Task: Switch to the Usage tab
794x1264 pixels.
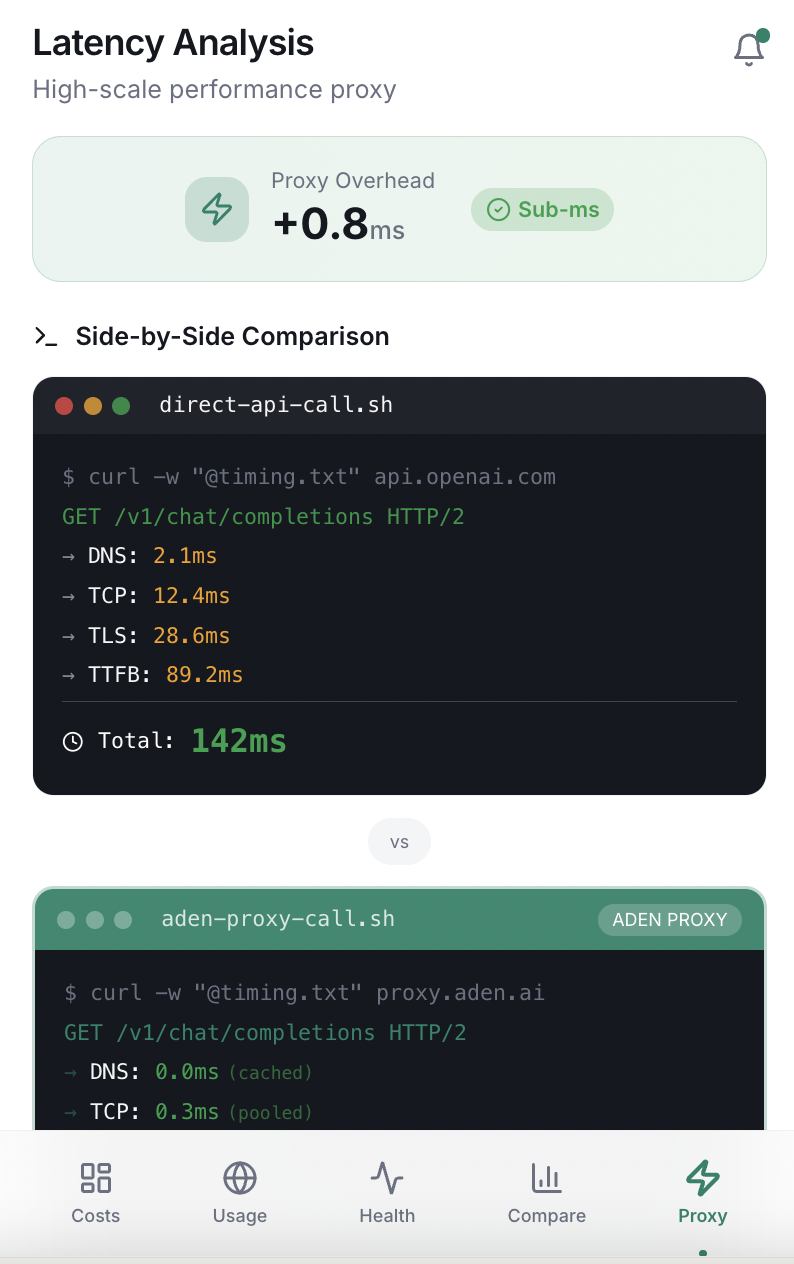Action: [240, 1193]
